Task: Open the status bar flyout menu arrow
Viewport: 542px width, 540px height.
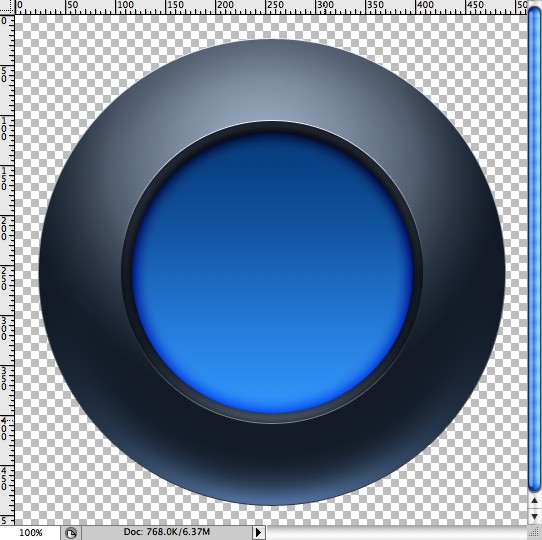Action: 259,533
